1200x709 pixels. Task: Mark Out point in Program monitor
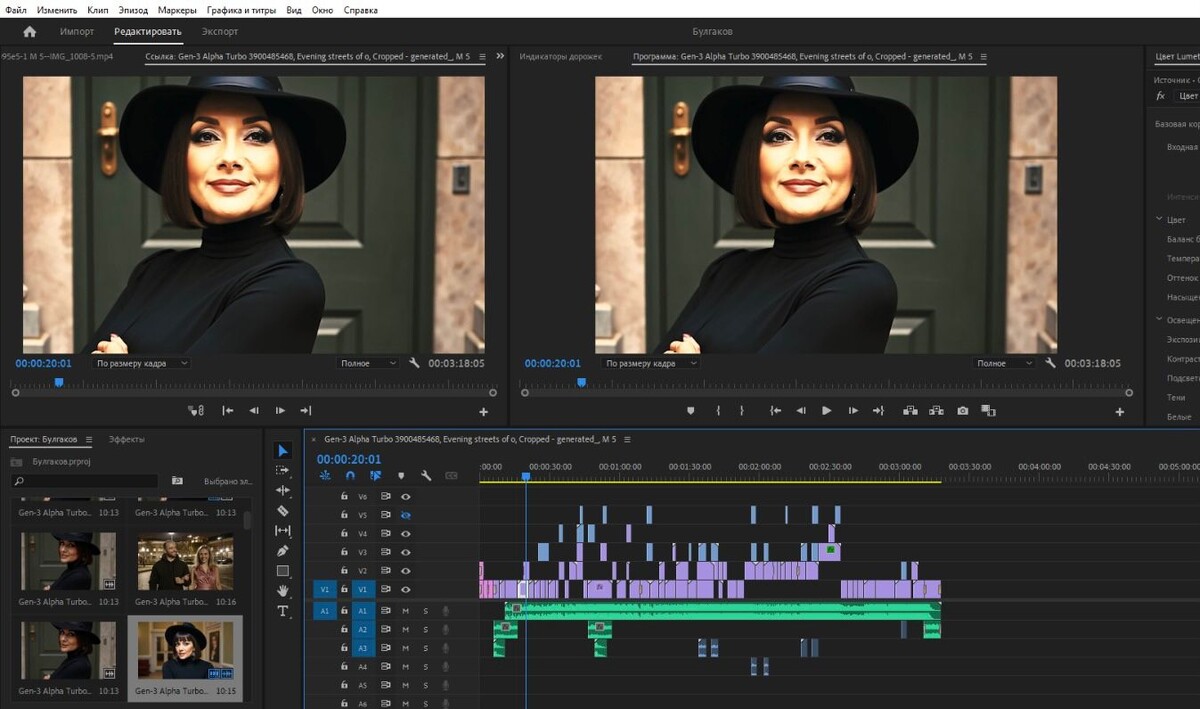tap(742, 411)
